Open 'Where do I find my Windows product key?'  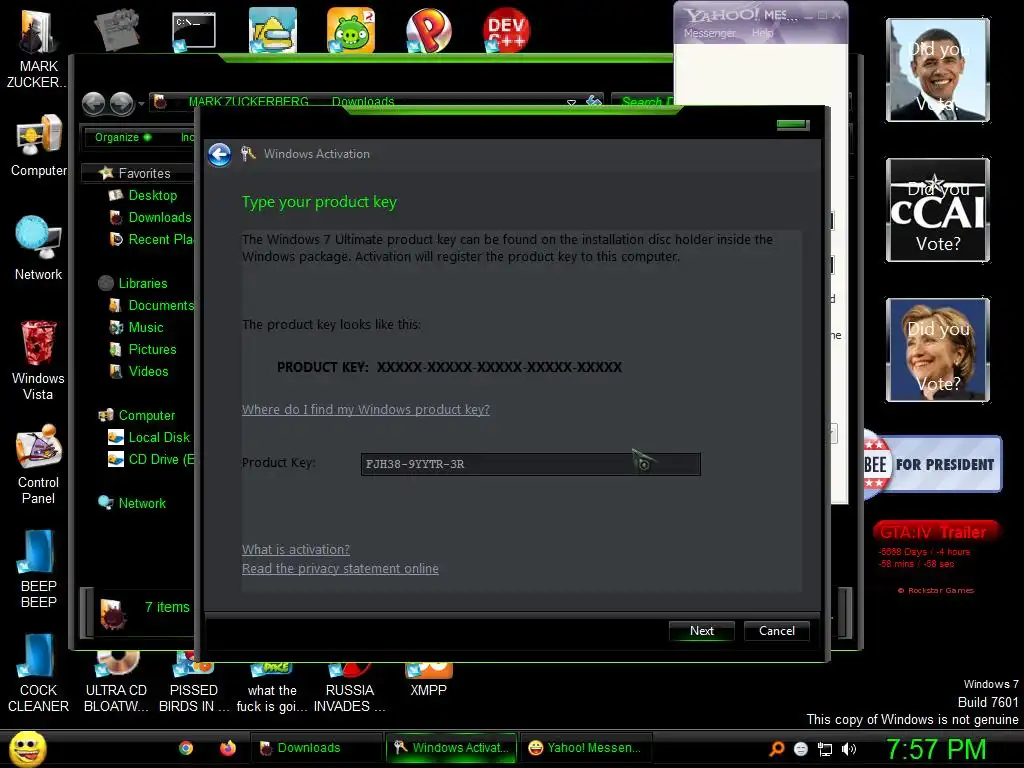coord(366,409)
